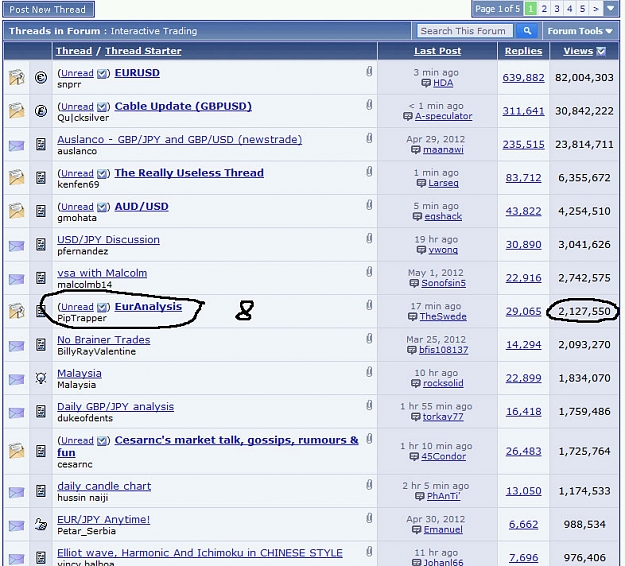
Task: Sort by Thread column header
Action: pyautogui.click(x=74, y=51)
